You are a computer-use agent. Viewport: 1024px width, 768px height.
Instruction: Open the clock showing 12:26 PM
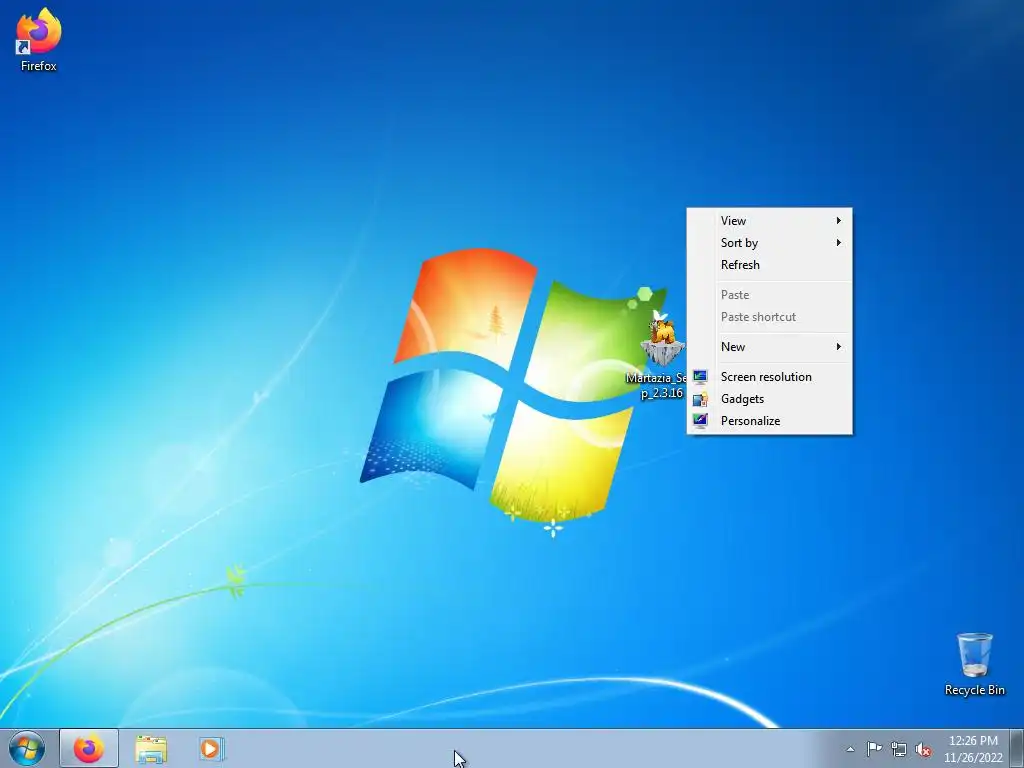(973, 749)
